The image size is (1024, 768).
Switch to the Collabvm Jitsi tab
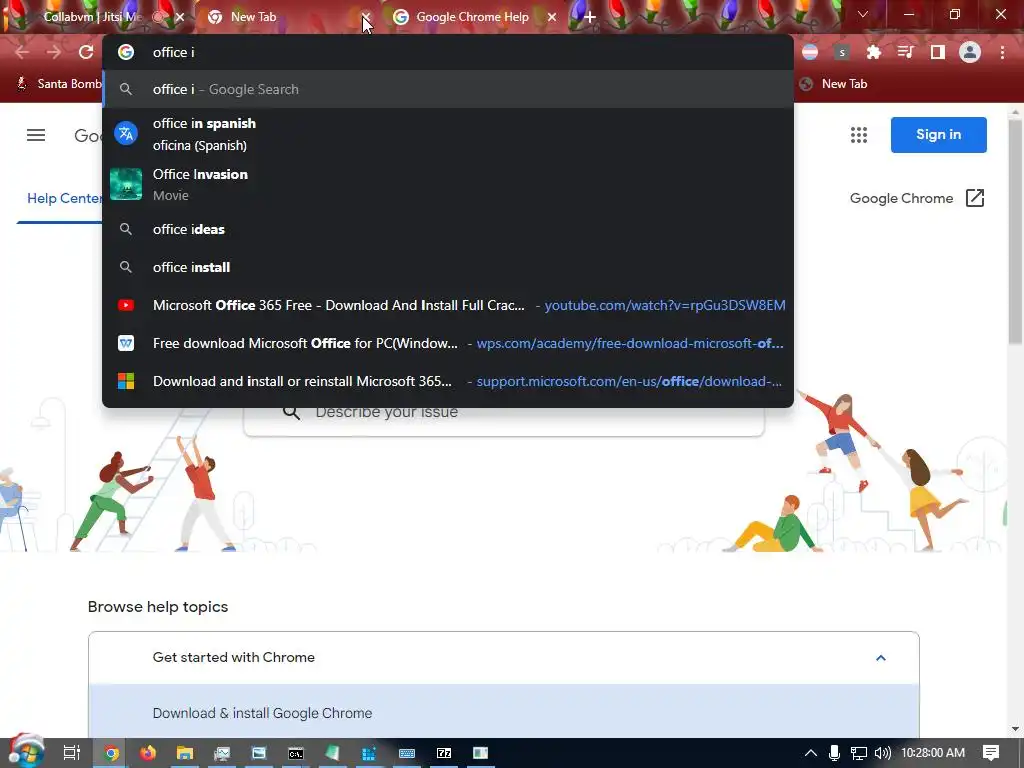coord(91,17)
